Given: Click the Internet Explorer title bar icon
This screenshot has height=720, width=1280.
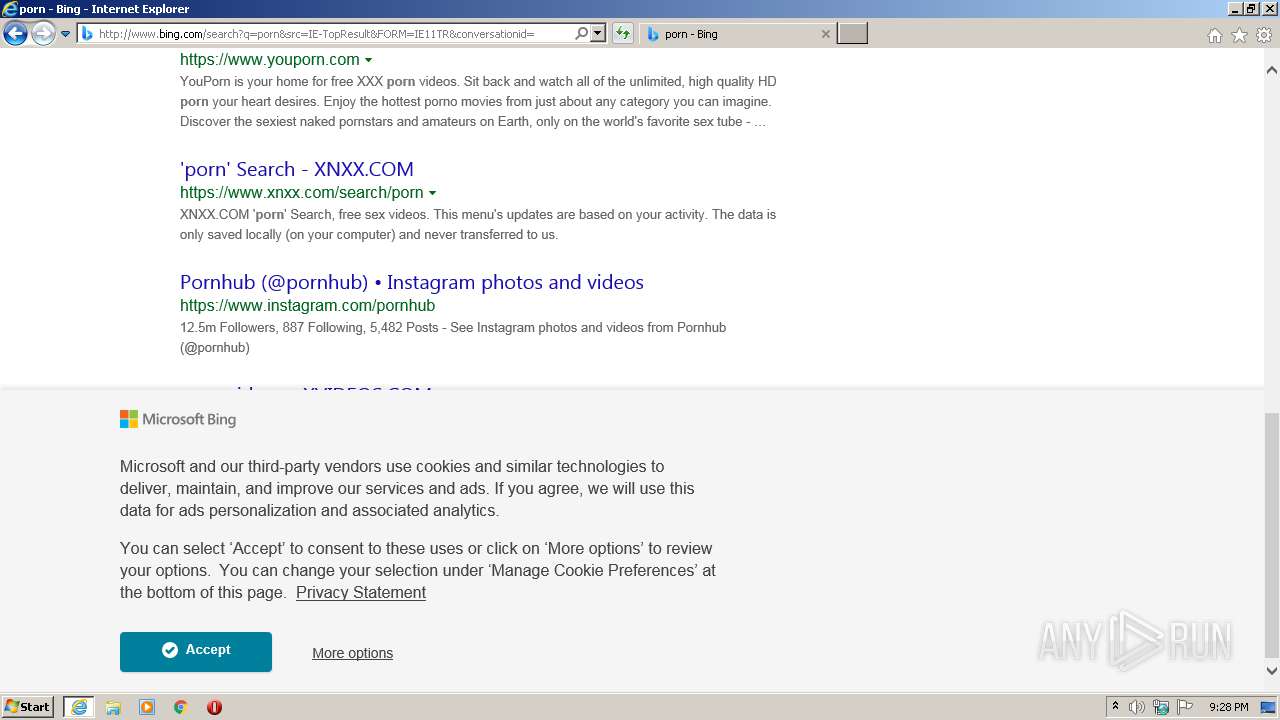Looking at the screenshot, I should (10, 9).
